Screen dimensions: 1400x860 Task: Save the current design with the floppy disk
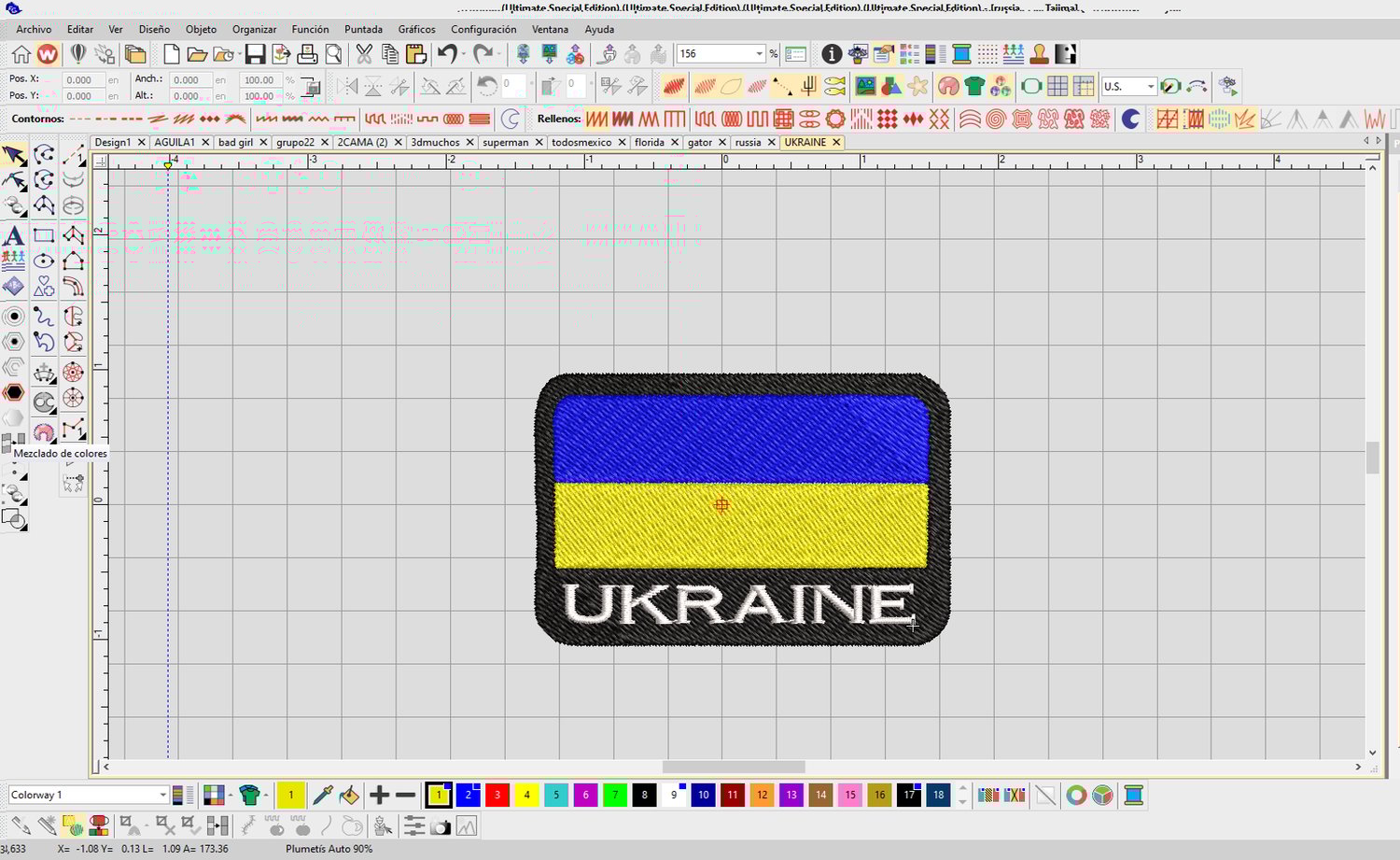255,54
